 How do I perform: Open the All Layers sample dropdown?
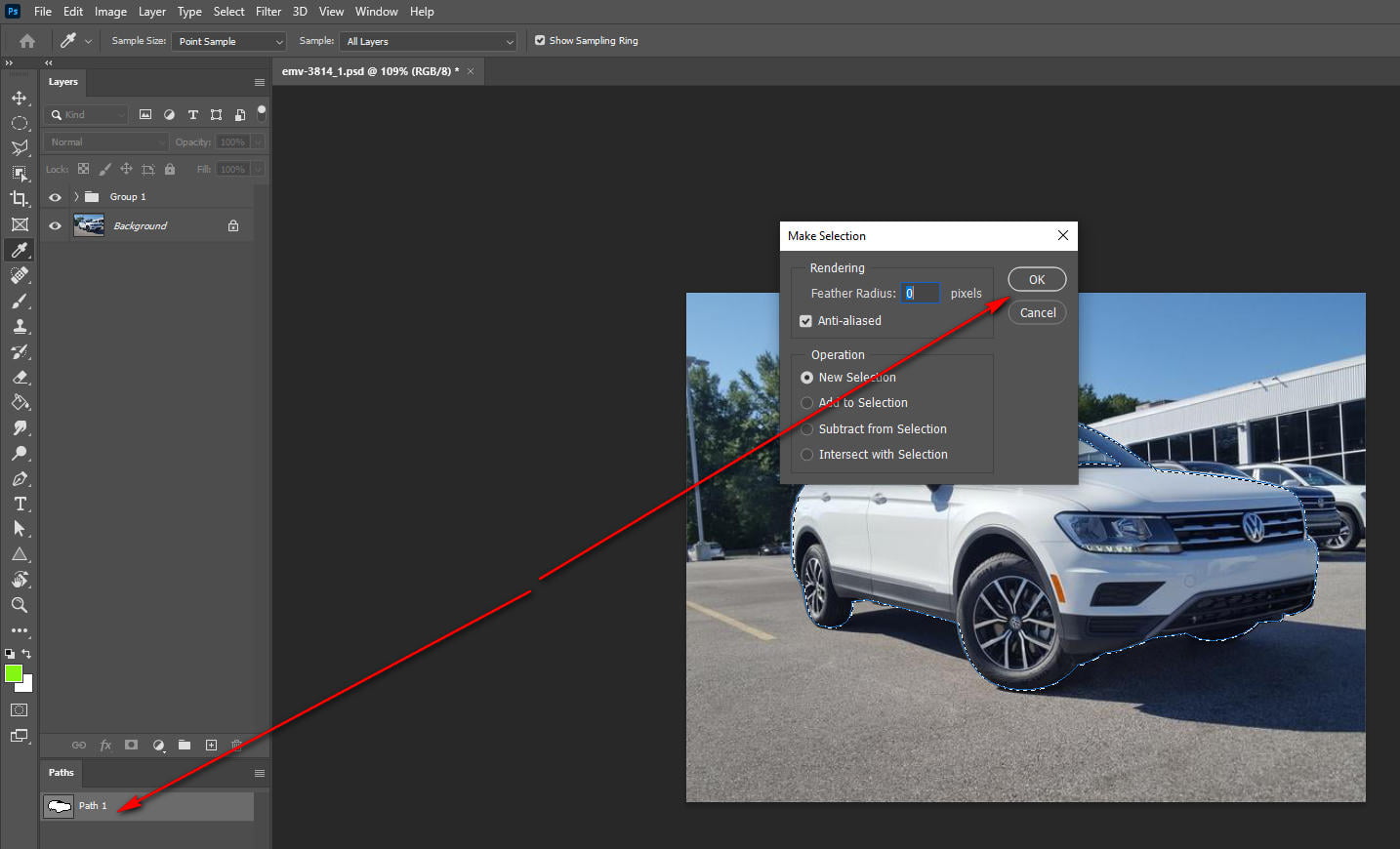pos(428,41)
